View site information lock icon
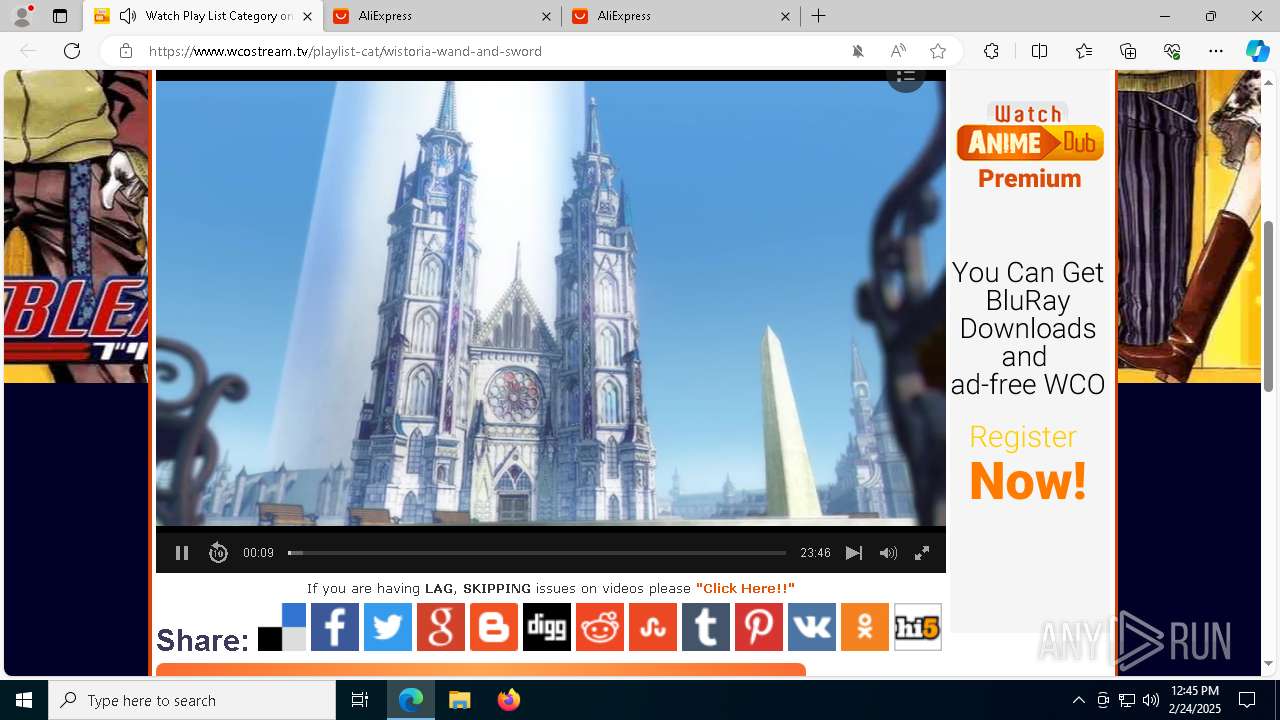 pyautogui.click(x=125, y=51)
